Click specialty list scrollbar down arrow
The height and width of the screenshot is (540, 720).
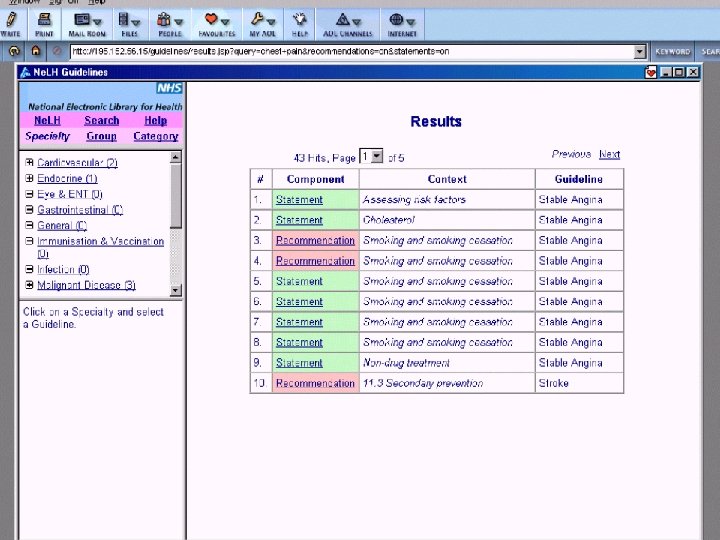pos(175,290)
